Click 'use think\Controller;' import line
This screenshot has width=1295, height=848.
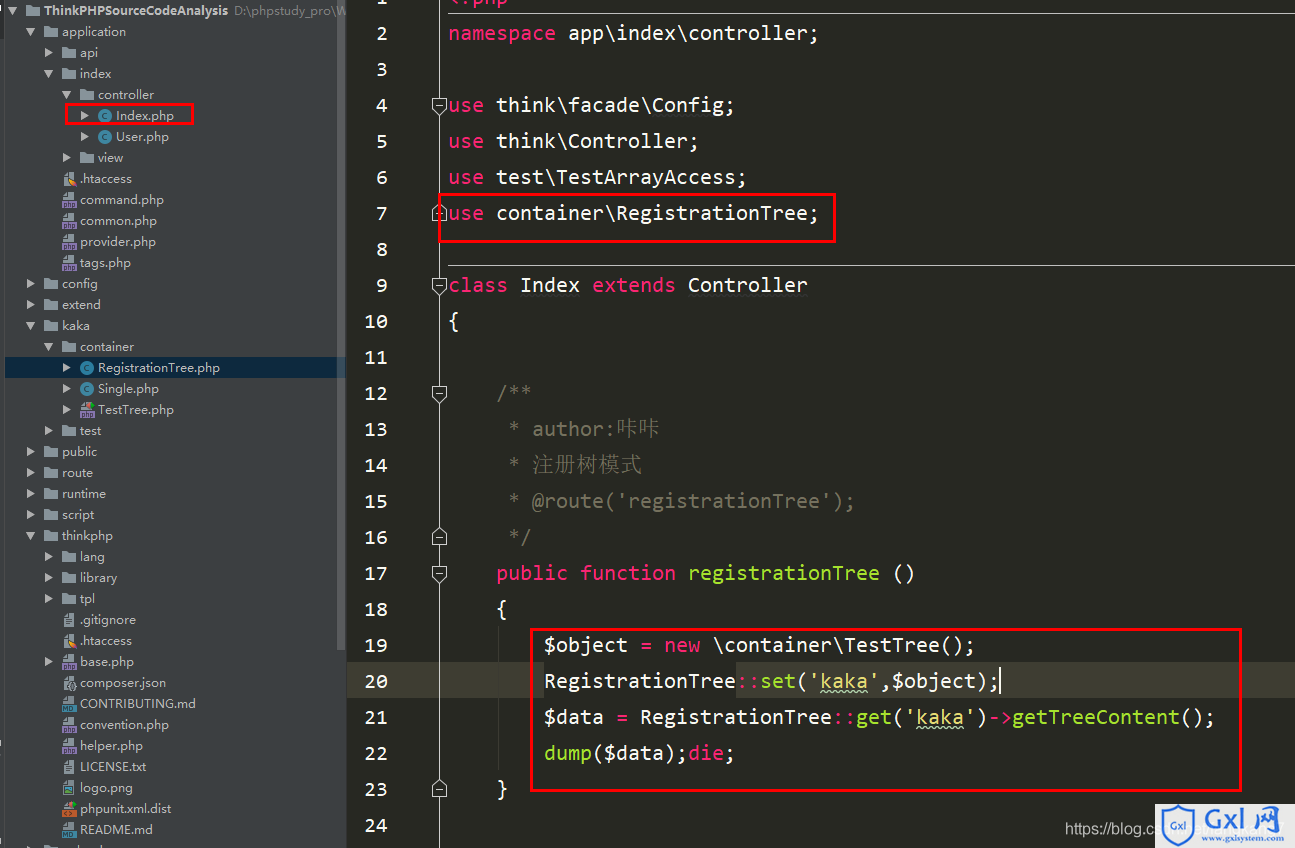(573, 141)
